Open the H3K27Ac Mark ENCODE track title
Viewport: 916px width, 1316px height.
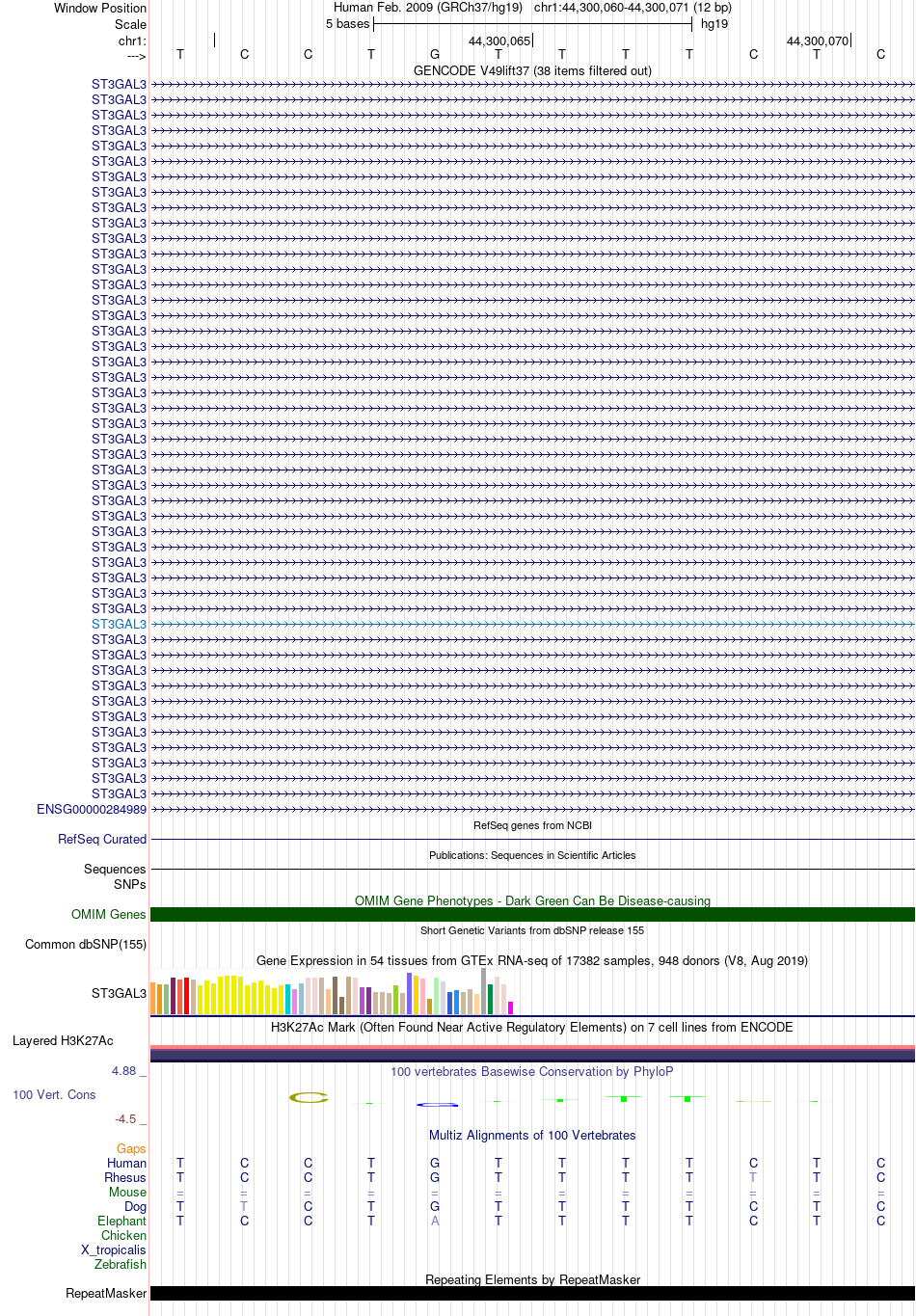[532, 1027]
